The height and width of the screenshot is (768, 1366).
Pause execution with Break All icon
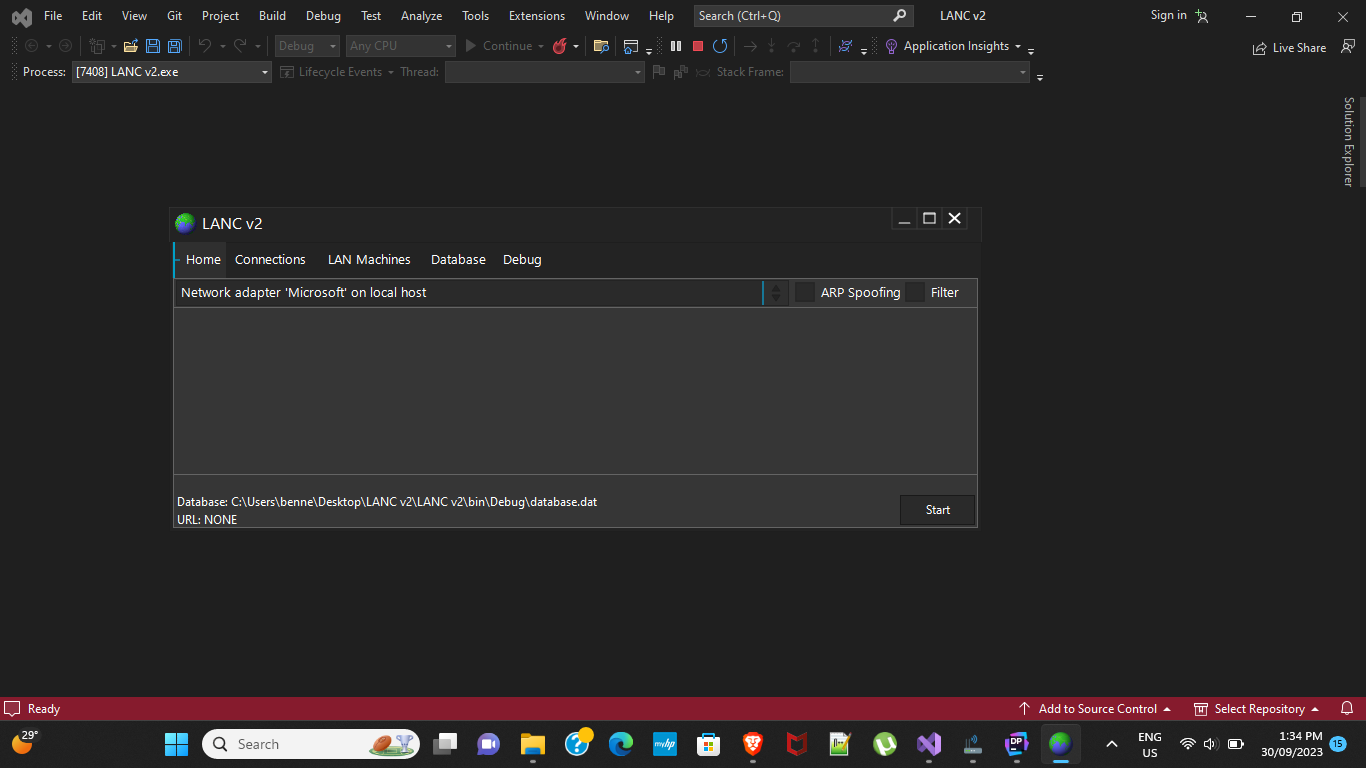[x=676, y=46]
